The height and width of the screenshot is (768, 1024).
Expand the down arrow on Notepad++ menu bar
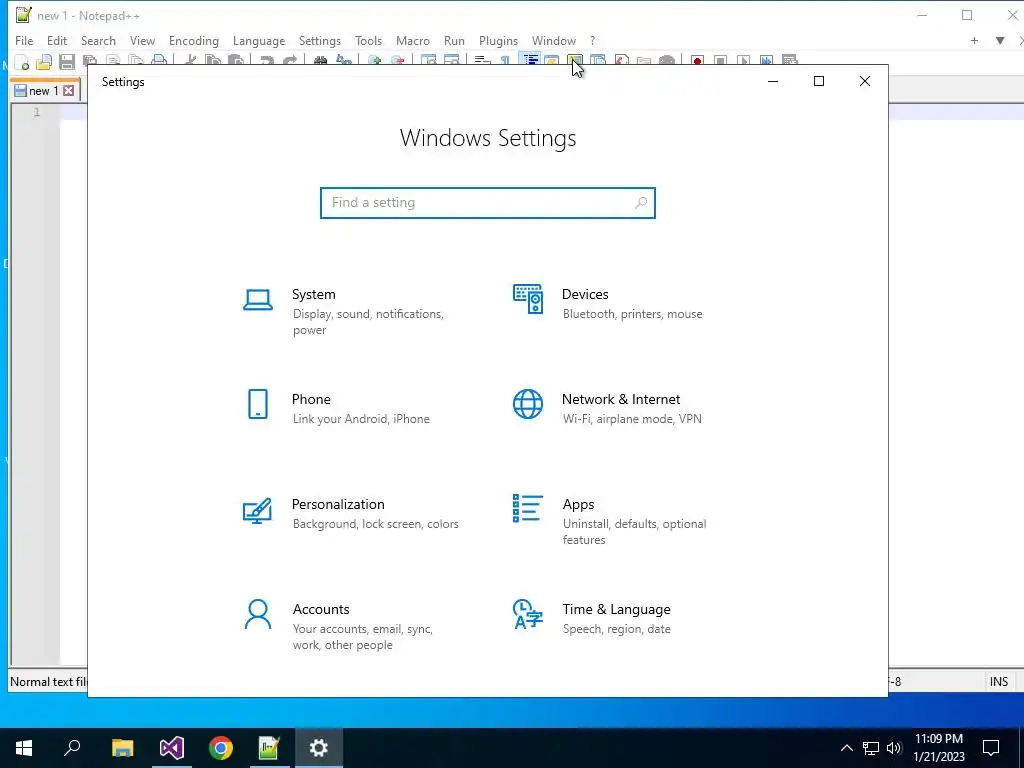(1000, 40)
